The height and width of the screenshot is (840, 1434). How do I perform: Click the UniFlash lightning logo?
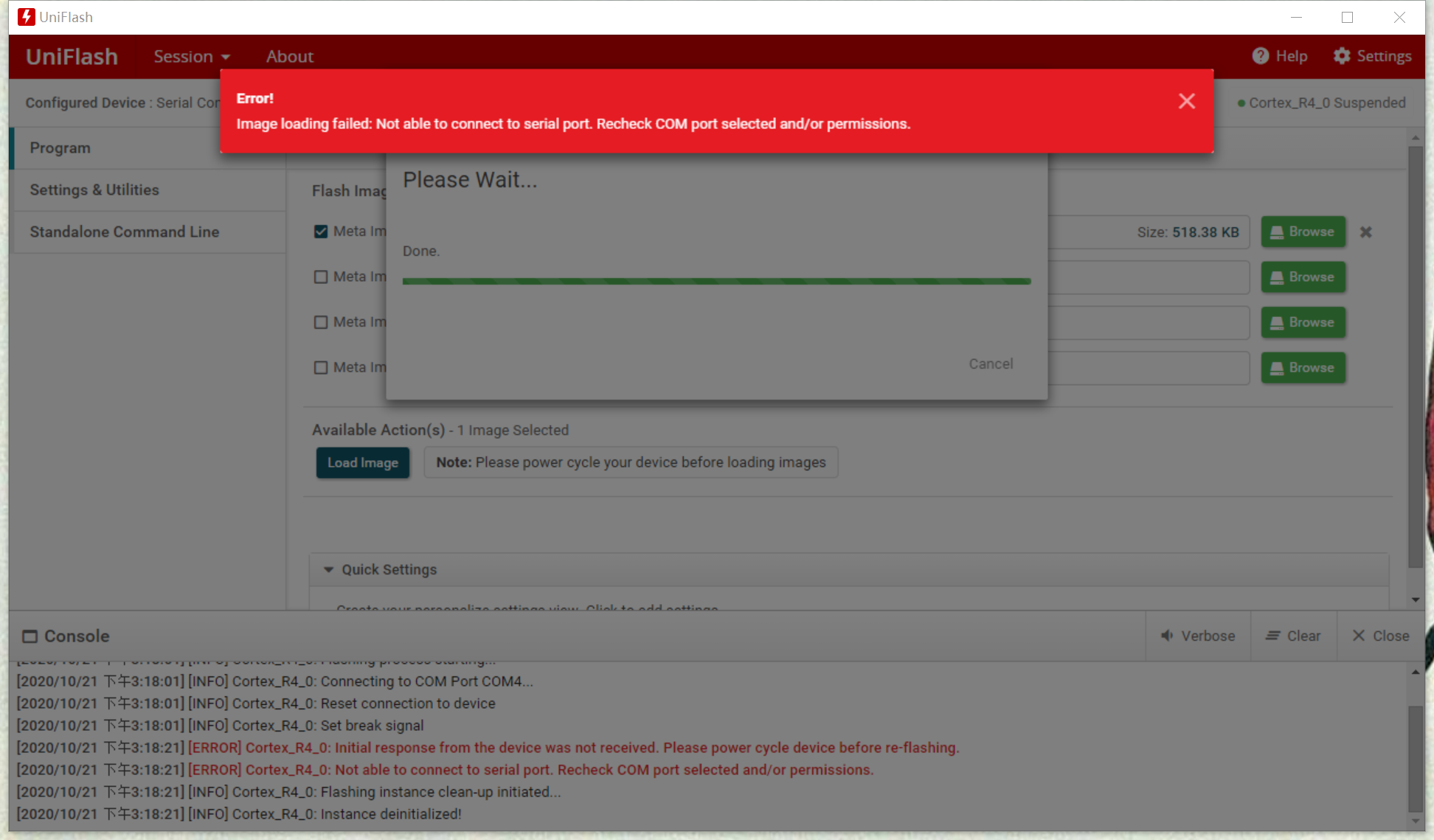[x=27, y=17]
